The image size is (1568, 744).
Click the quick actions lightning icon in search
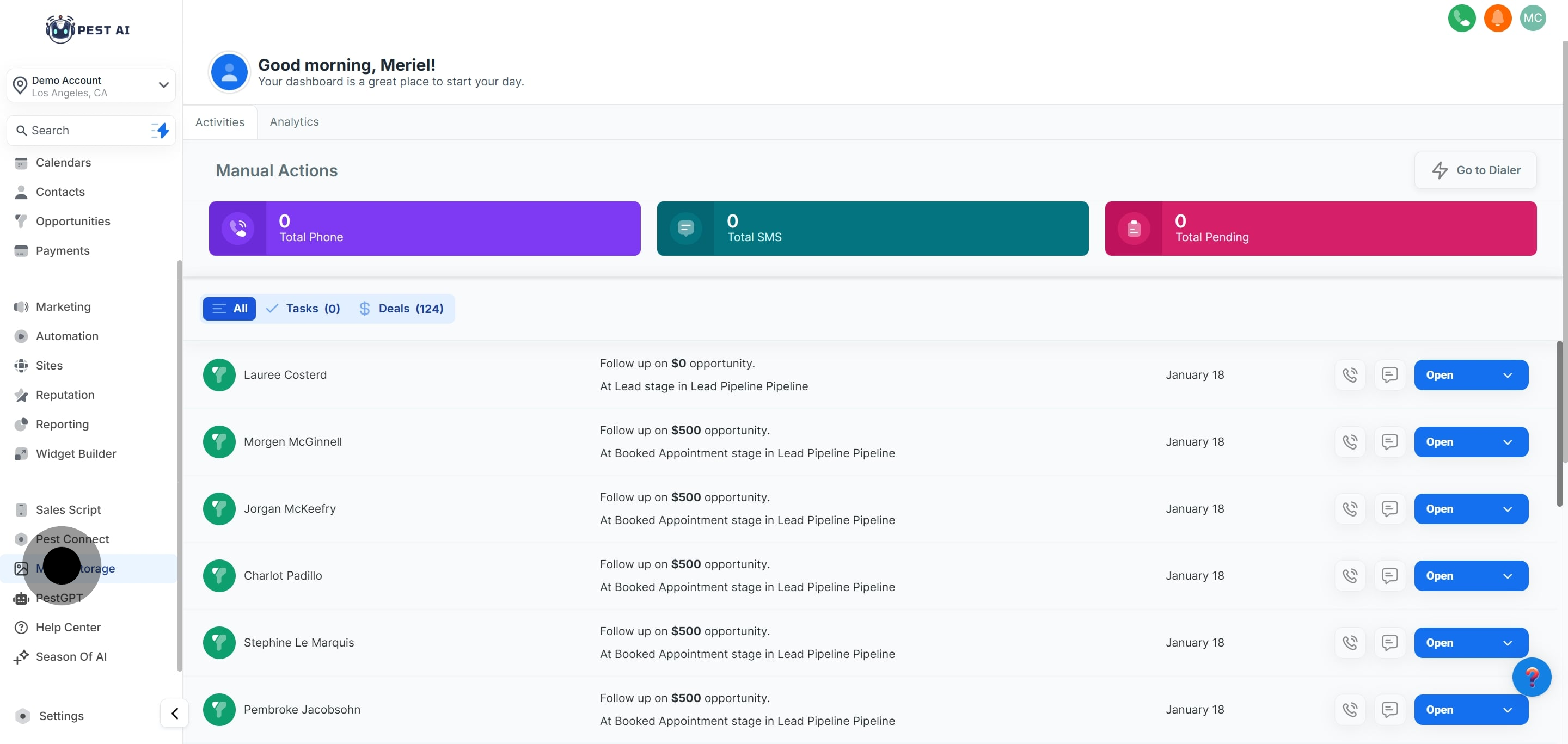[161, 130]
